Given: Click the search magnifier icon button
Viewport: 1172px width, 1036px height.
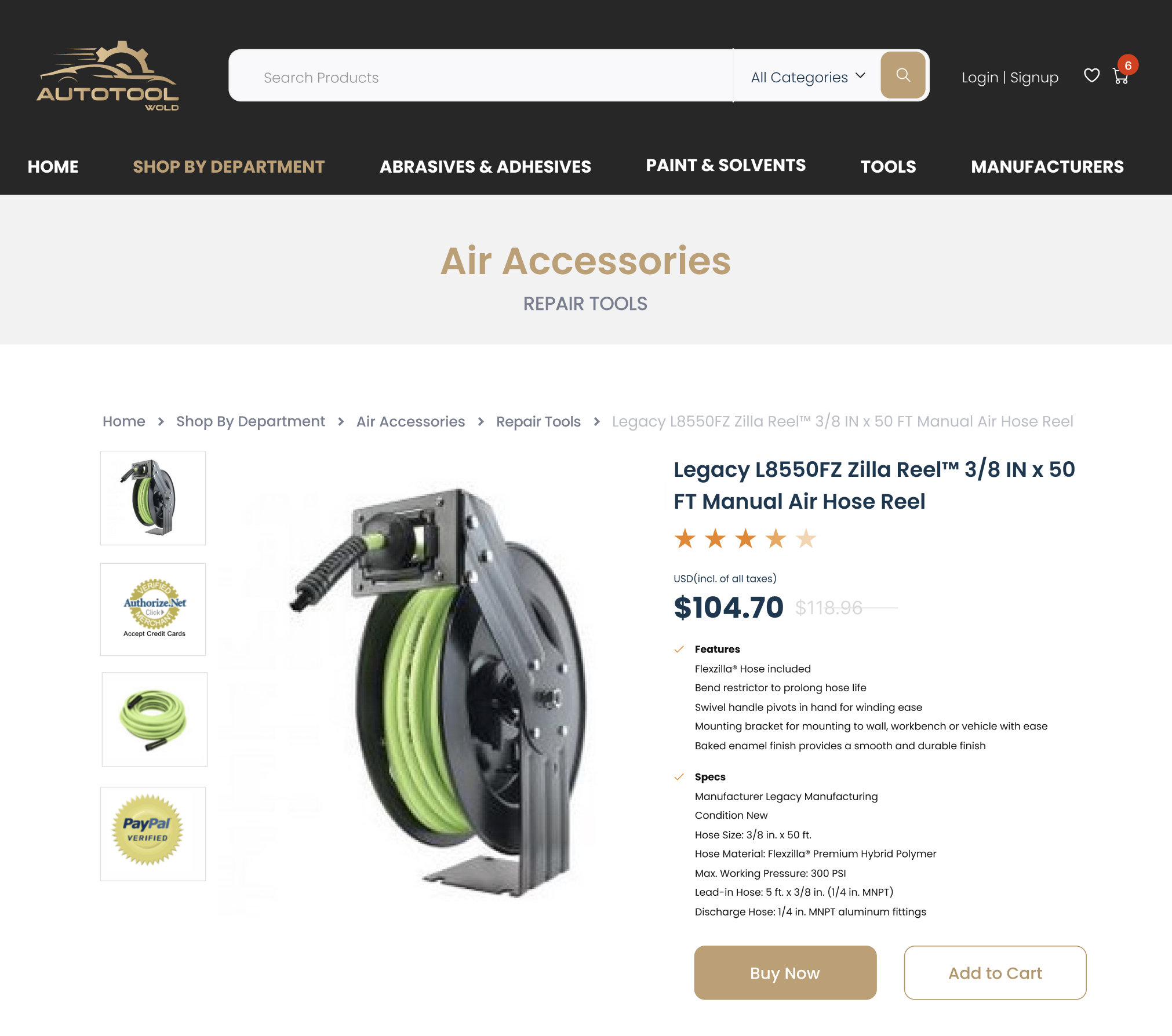Looking at the screenshot, I should (902, 75).
